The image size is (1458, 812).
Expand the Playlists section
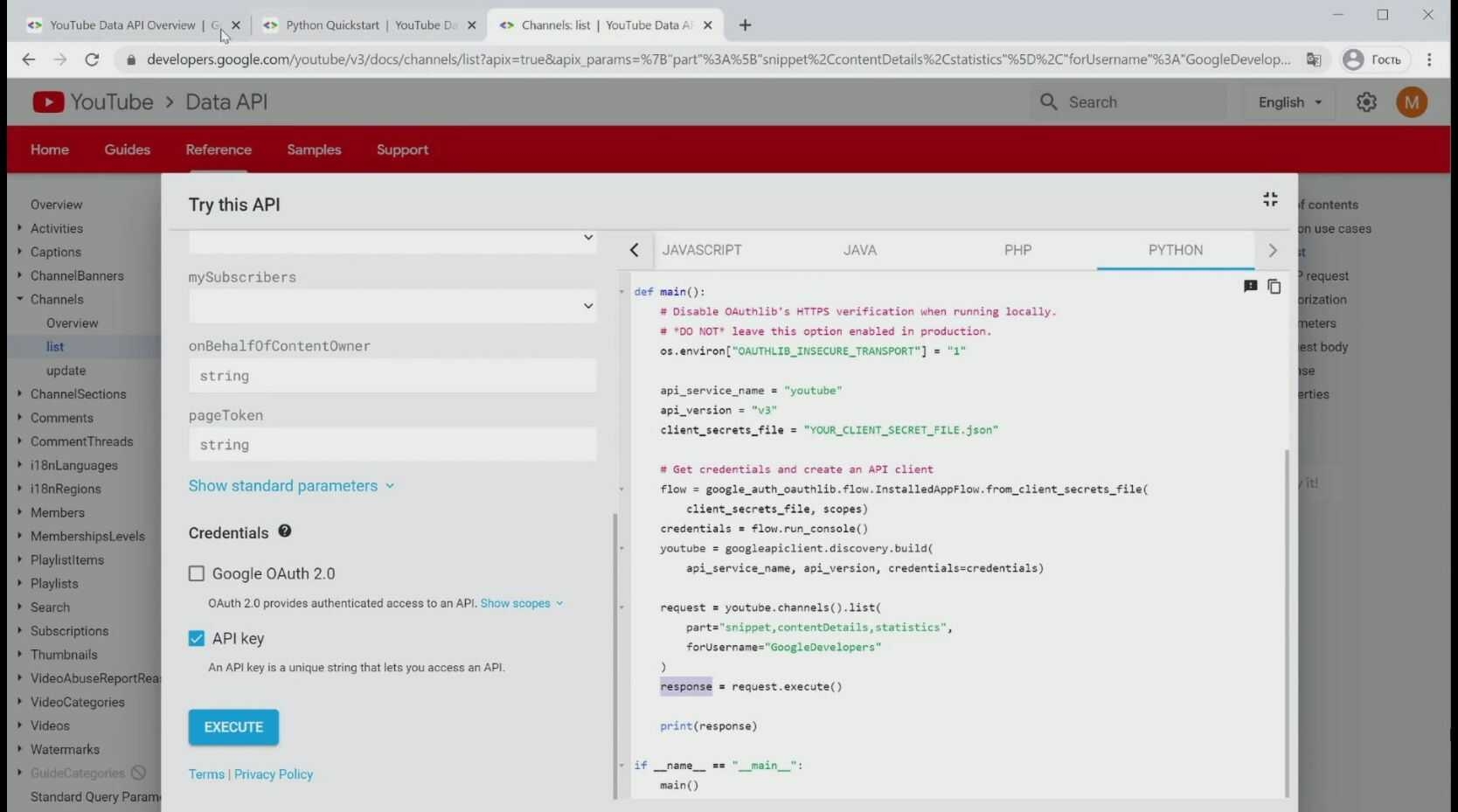pos(19,583)
